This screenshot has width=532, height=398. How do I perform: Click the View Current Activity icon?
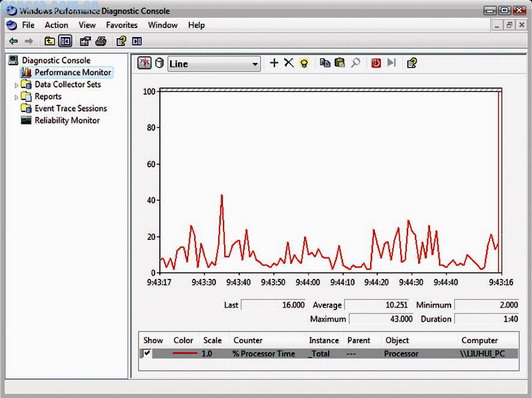tap(144, 63)
